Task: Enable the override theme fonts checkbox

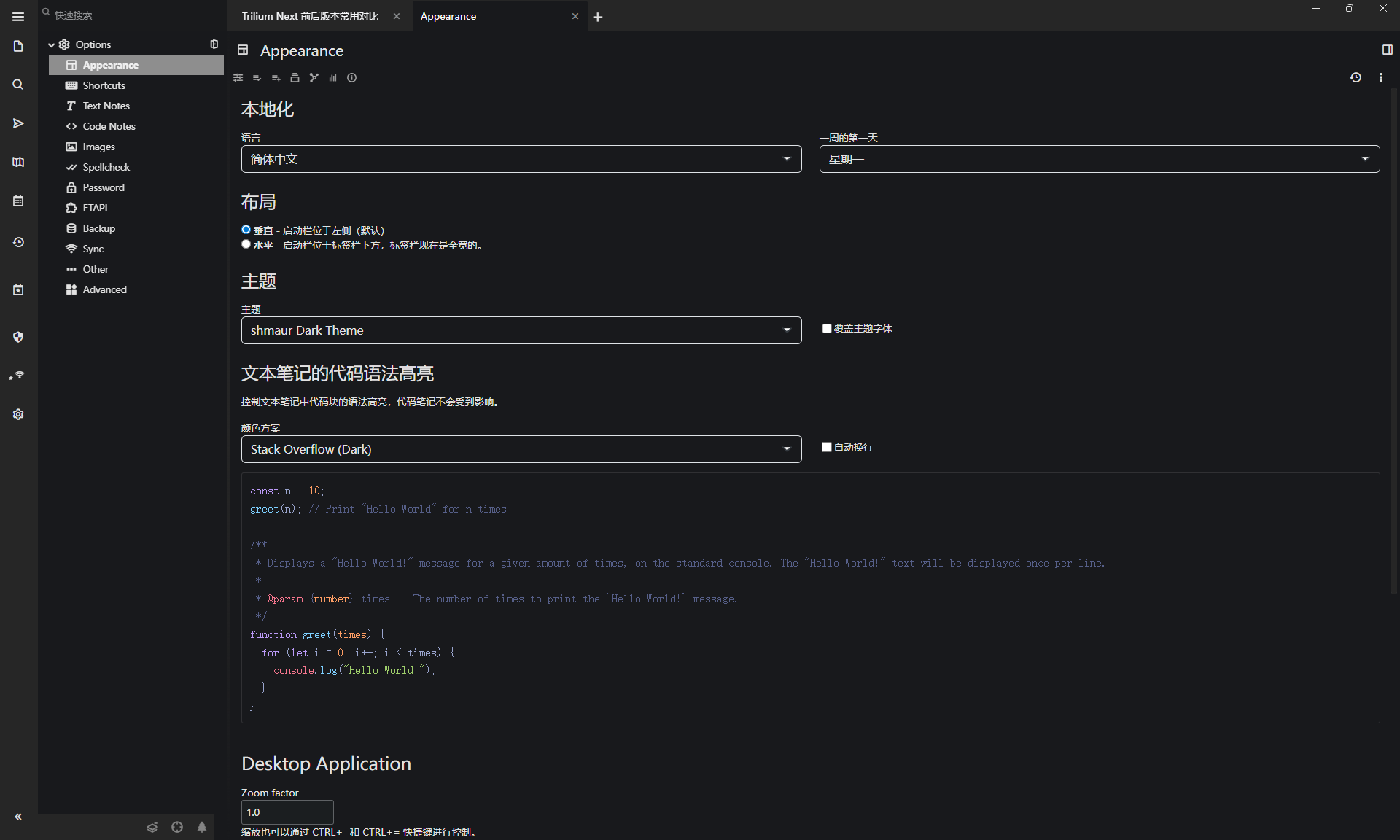Action: (827, 329)
